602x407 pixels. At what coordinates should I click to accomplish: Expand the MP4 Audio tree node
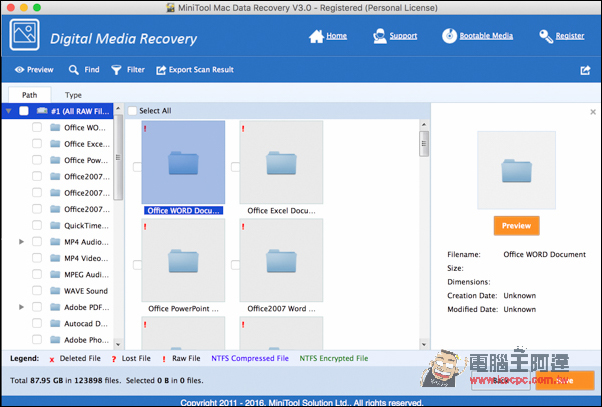tap(22, 242)
